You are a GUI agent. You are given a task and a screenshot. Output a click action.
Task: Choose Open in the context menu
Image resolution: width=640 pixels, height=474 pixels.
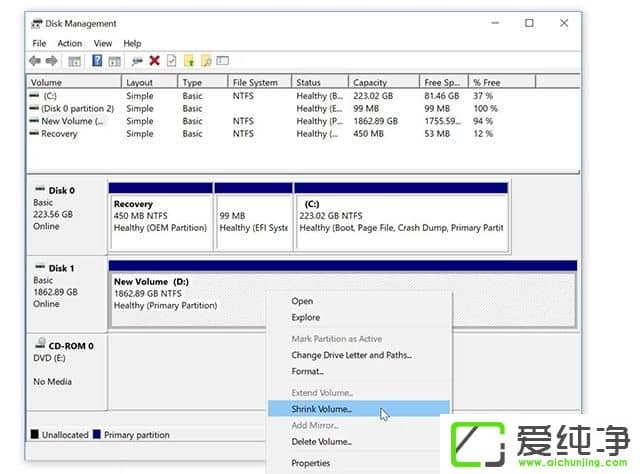coord(359,301)
